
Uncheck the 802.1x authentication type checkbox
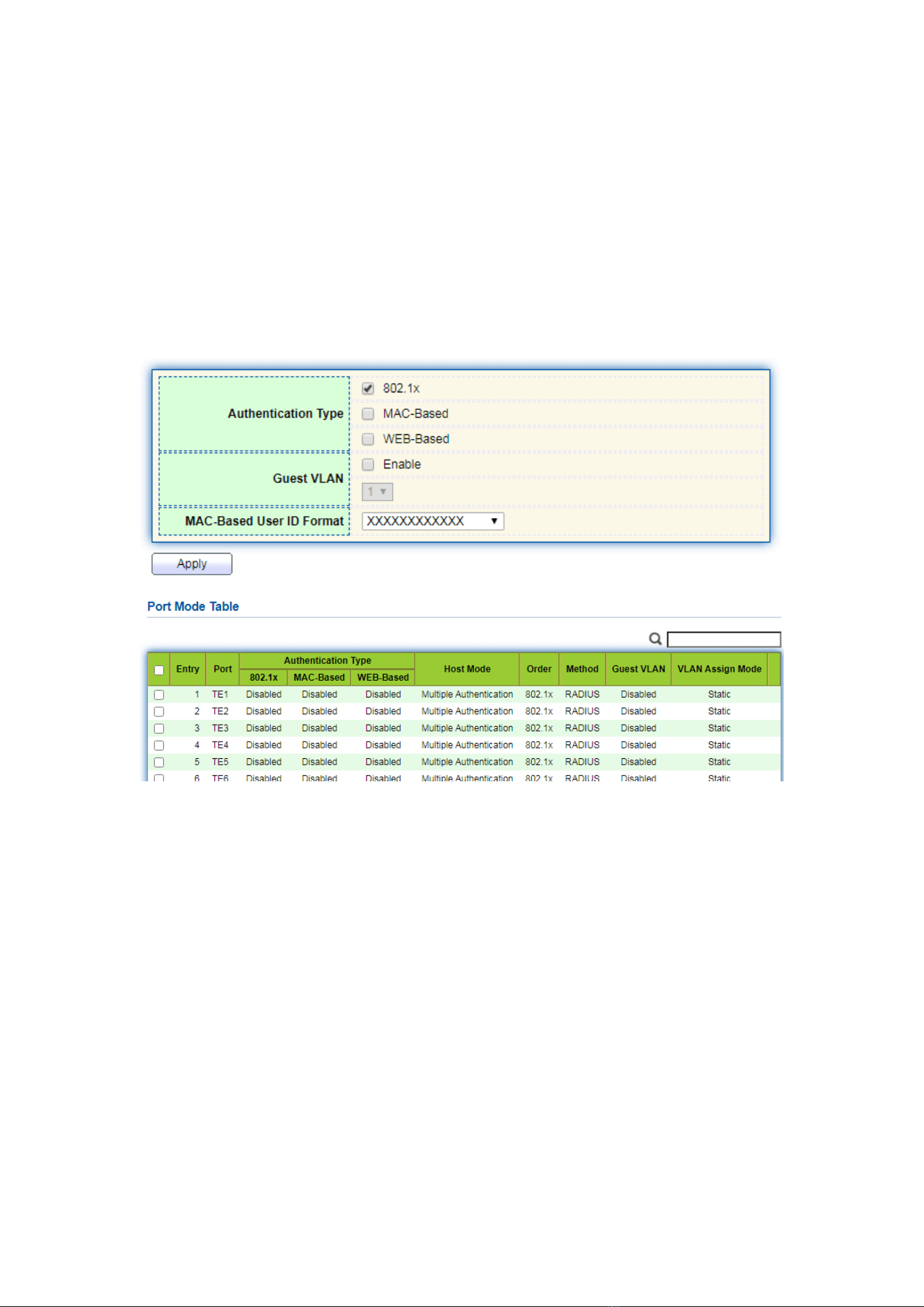368,389
